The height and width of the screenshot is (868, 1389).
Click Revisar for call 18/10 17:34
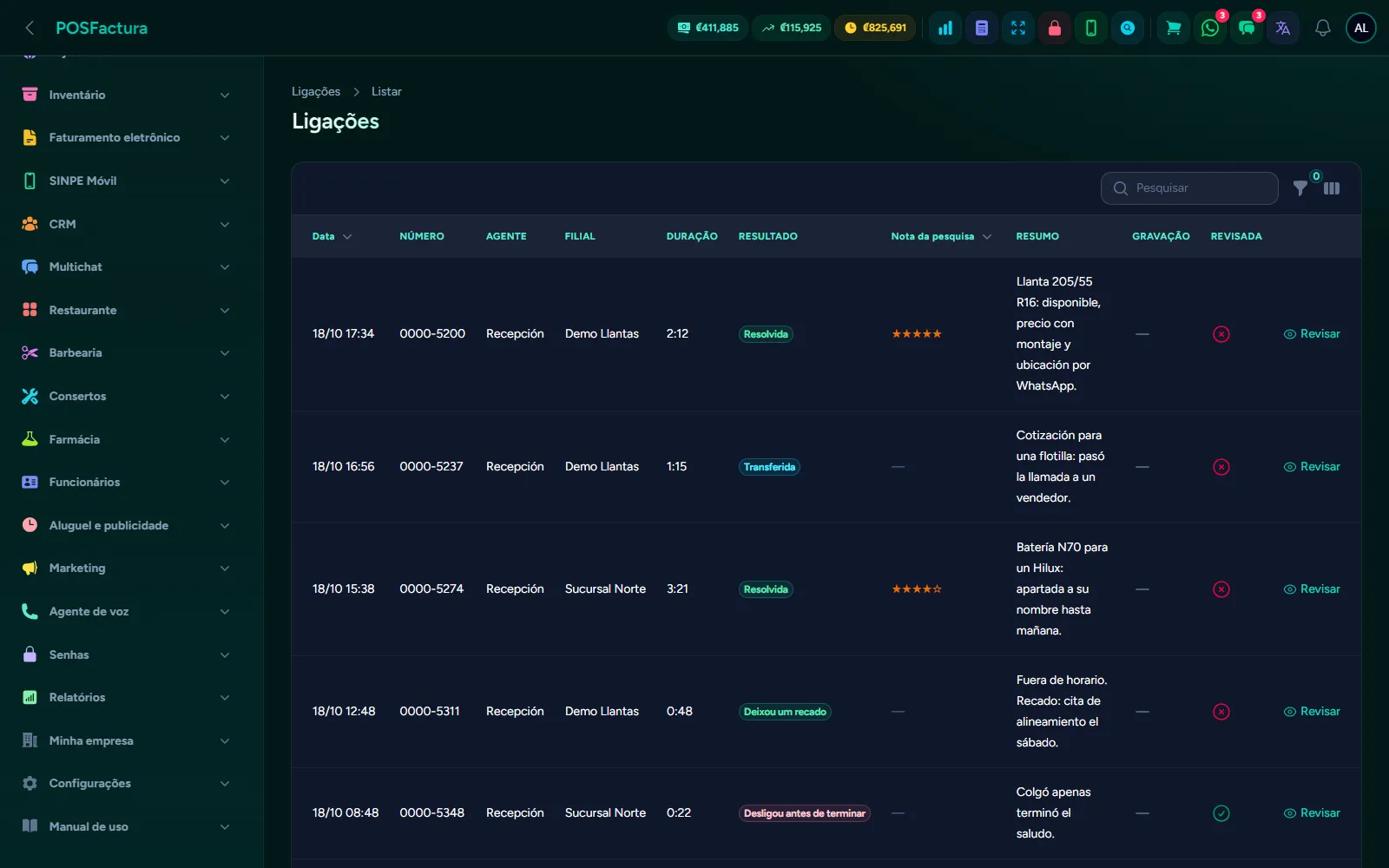1312,334
